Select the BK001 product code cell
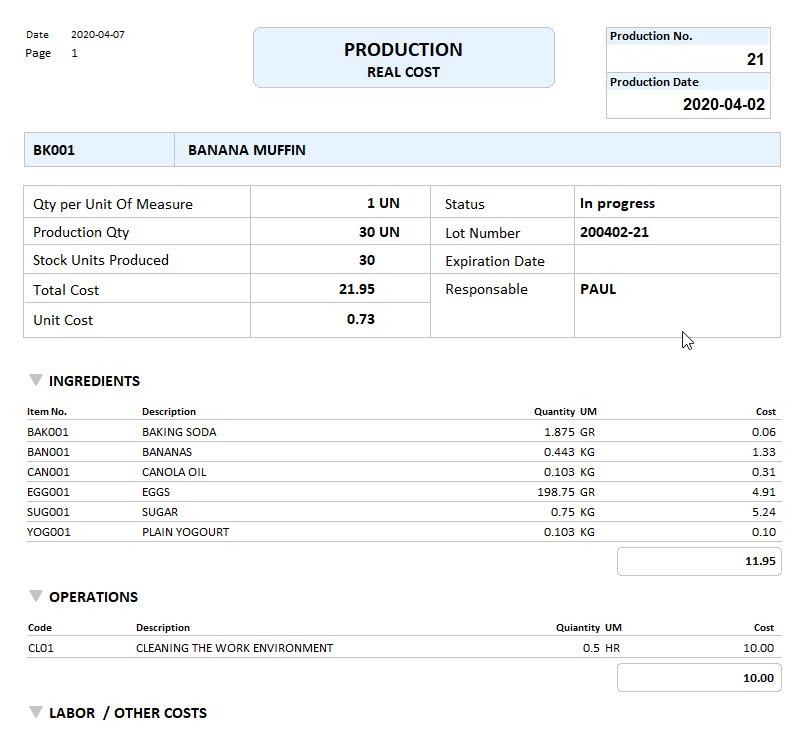Viewport: 808px width, 731px height. 55,150
